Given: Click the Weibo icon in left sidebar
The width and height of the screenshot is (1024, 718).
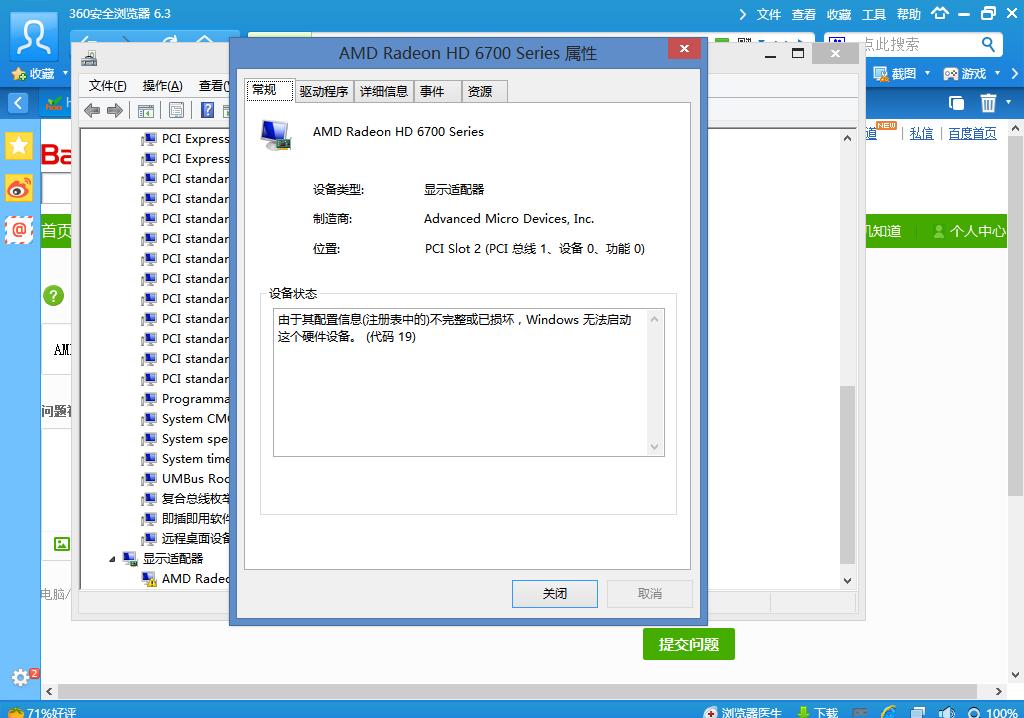Looking at the screenshot, I should click(x=19, y=188).
